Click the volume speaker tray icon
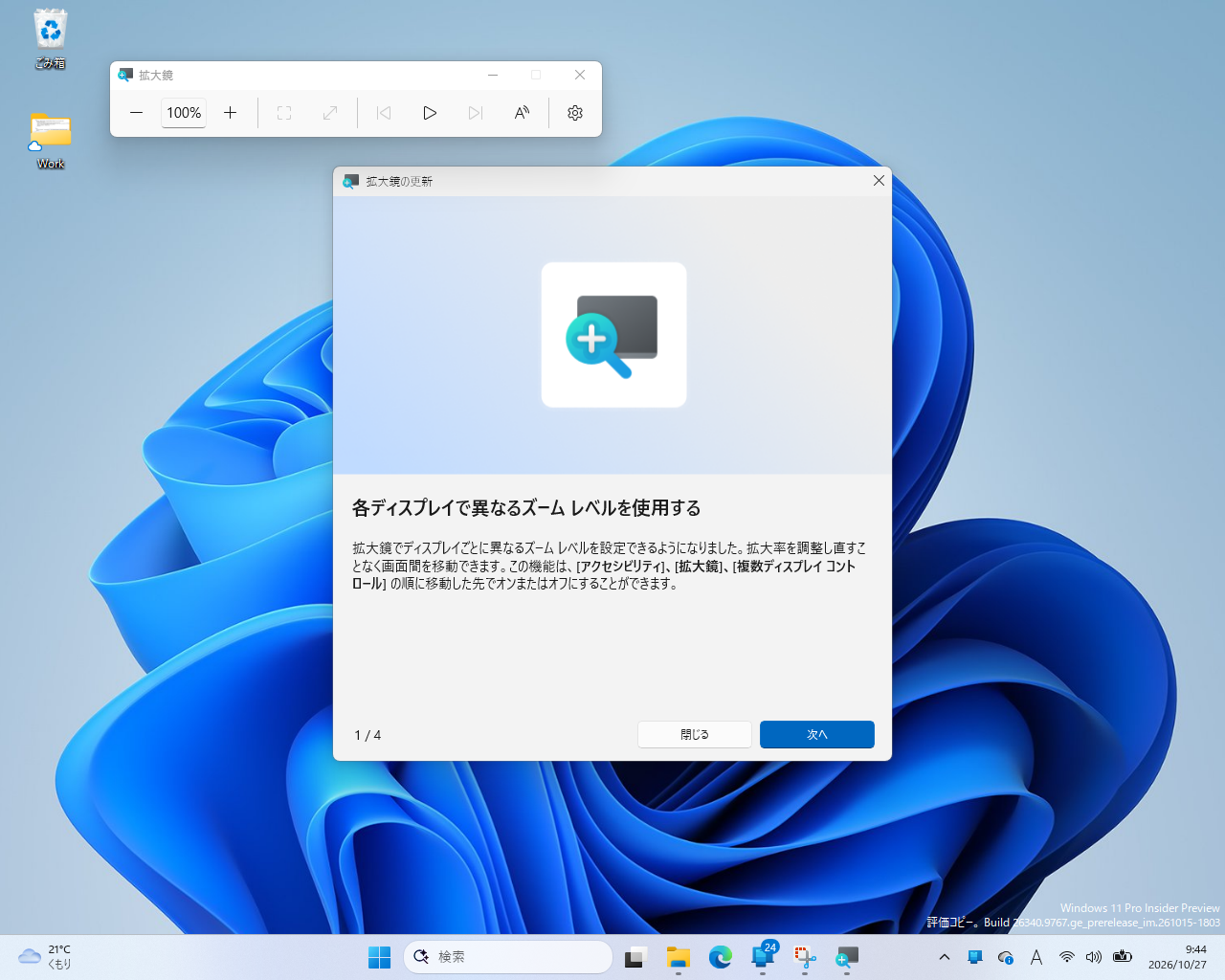1225x980 pixels. 1094,957
